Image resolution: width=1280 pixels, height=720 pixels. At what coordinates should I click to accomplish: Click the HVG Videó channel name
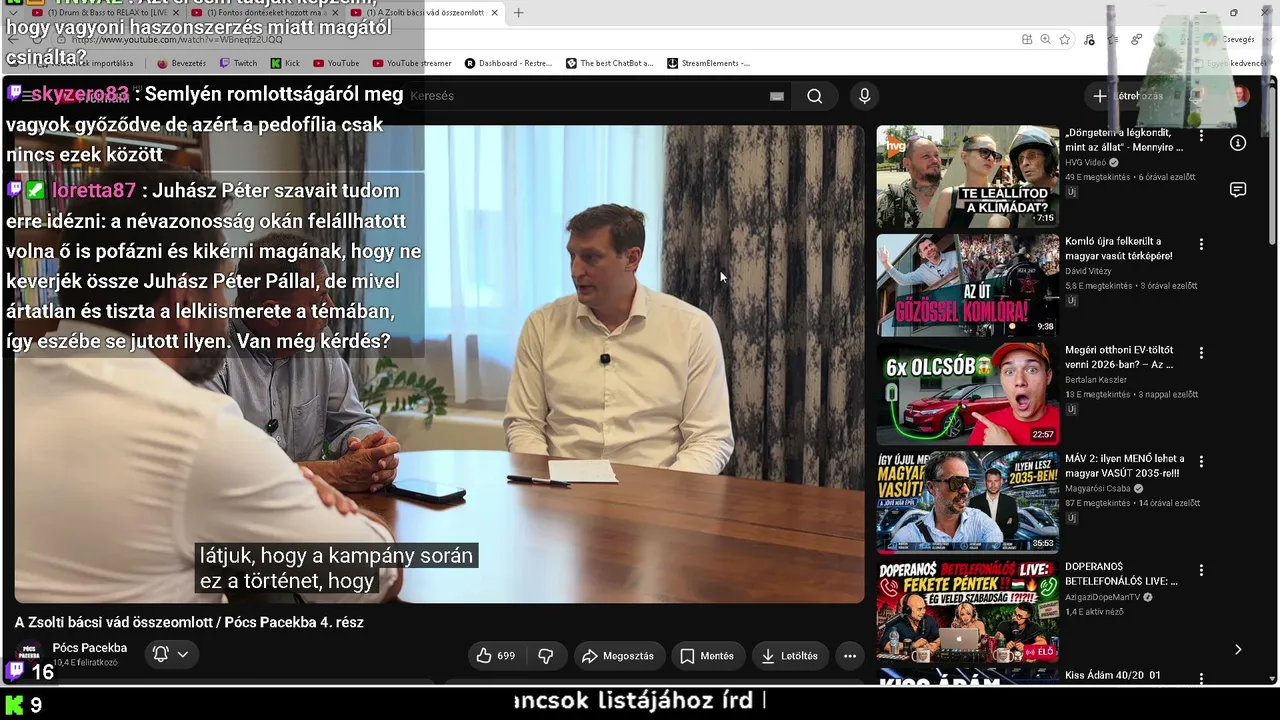click(1086, 163)
